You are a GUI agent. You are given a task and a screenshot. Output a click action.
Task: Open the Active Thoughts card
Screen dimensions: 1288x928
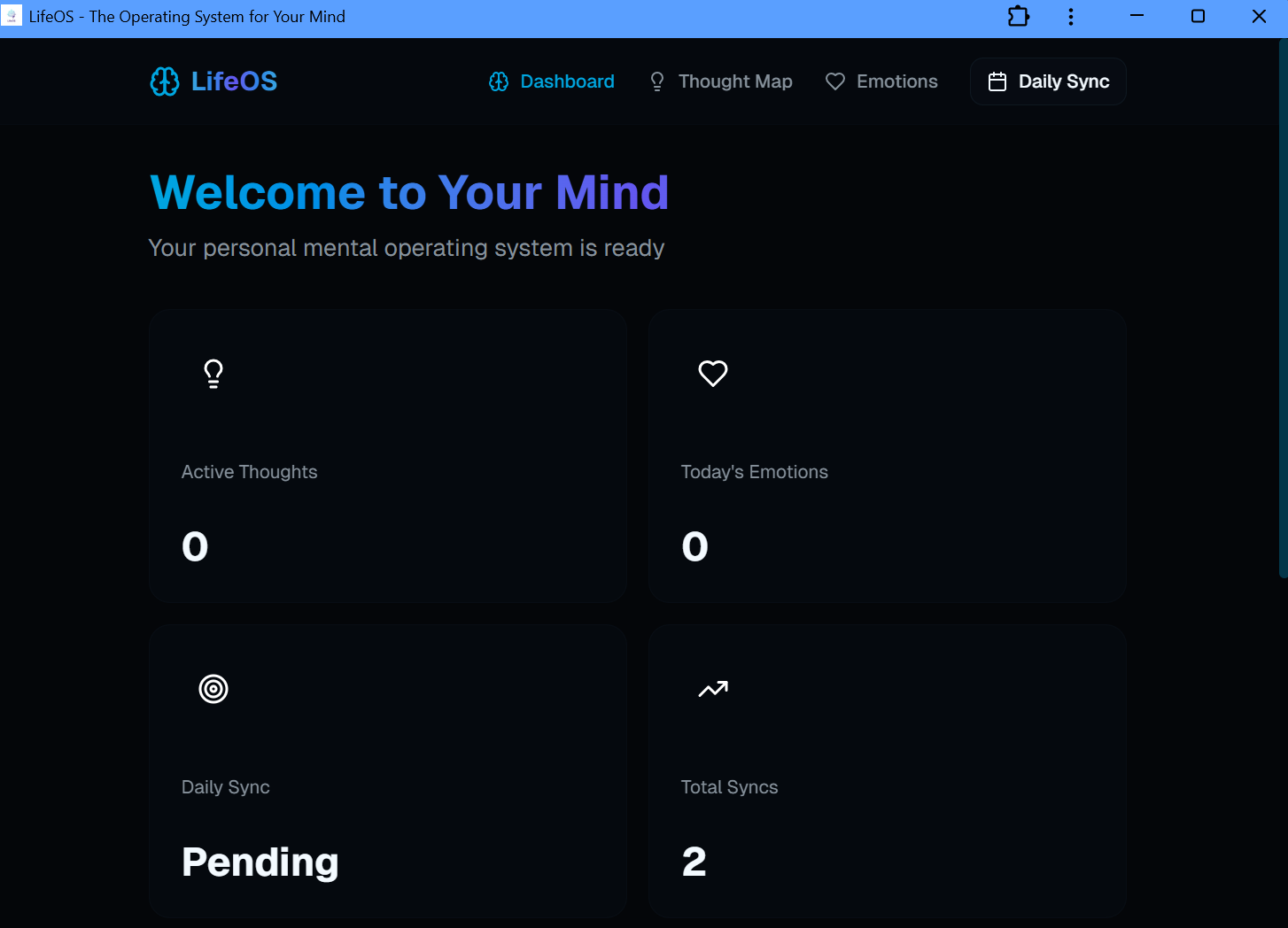[388, 456]
